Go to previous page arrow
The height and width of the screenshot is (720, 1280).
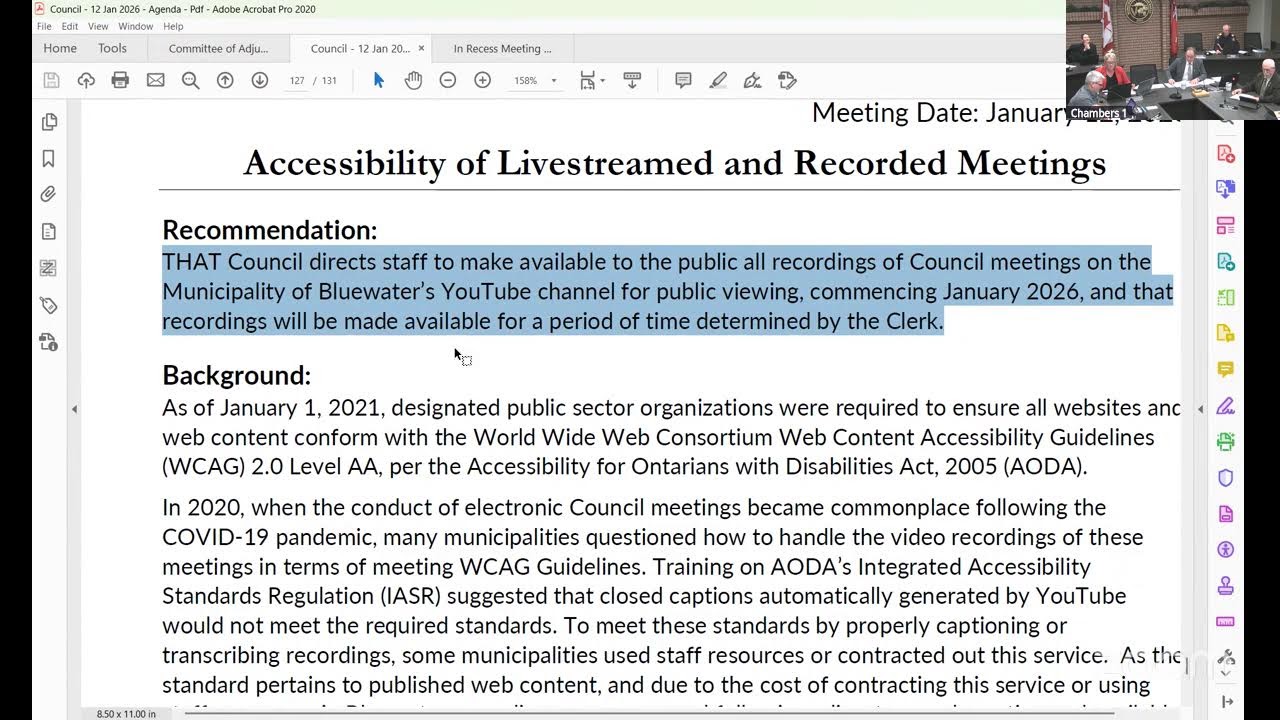tap(225, 80)
